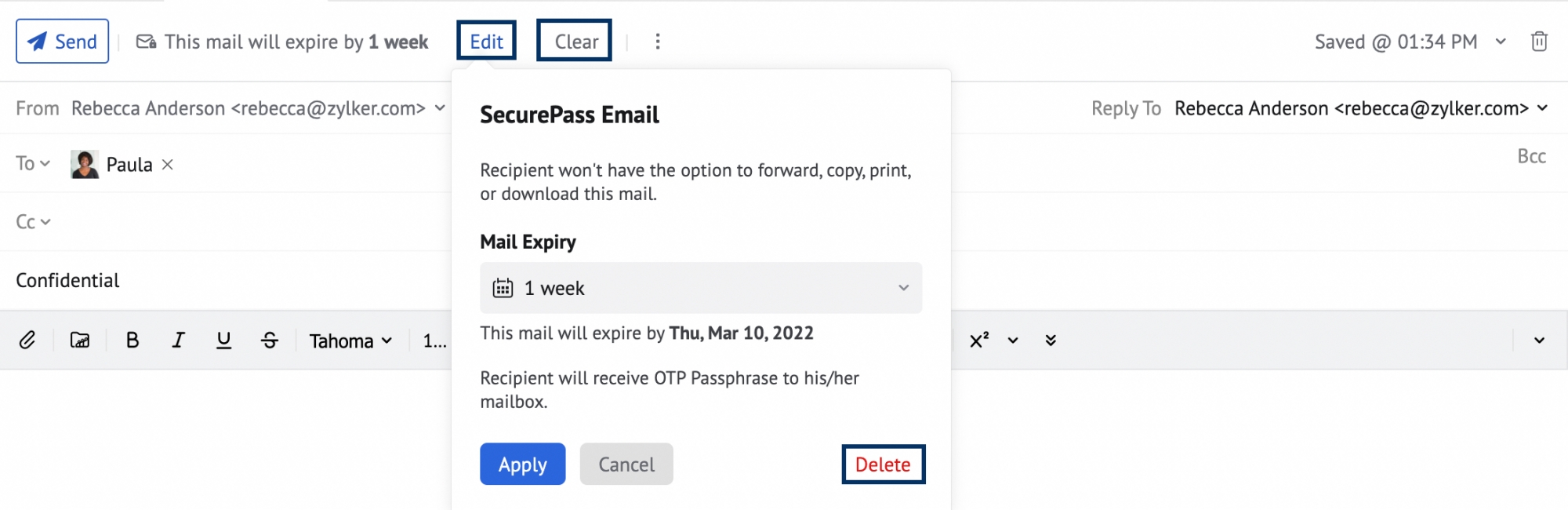Insert an inline image into the email
This screenshot has height=510, width=1568.
tap(79, 341)
